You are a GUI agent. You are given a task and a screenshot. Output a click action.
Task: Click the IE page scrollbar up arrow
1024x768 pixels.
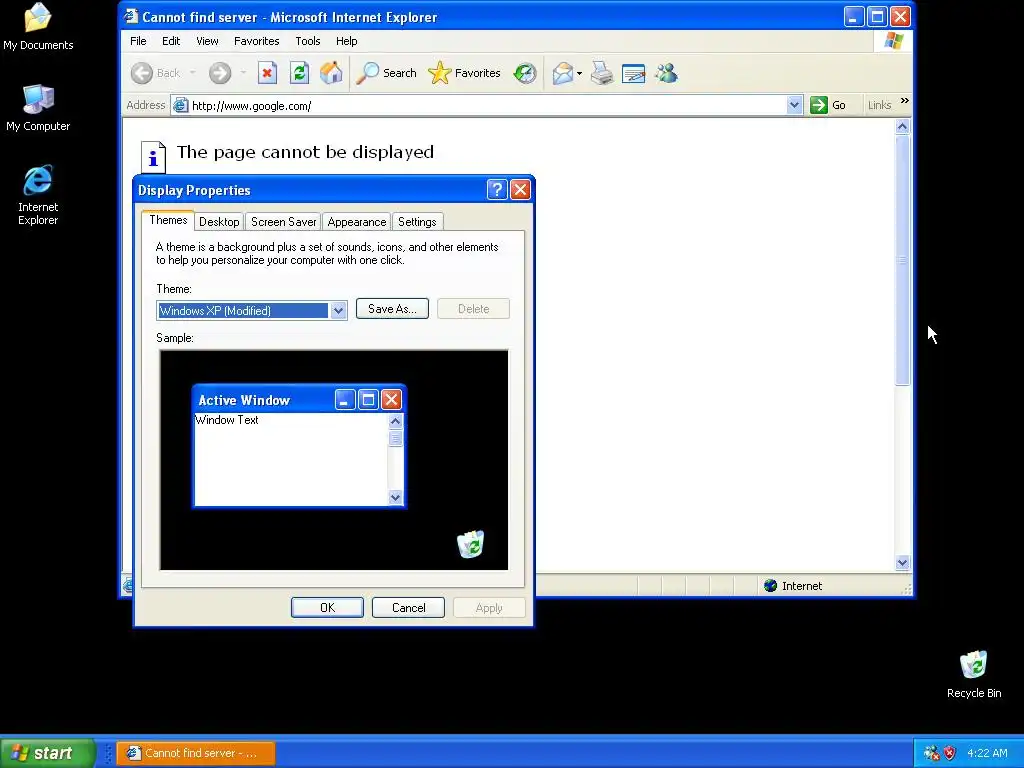tap(903, 127)
